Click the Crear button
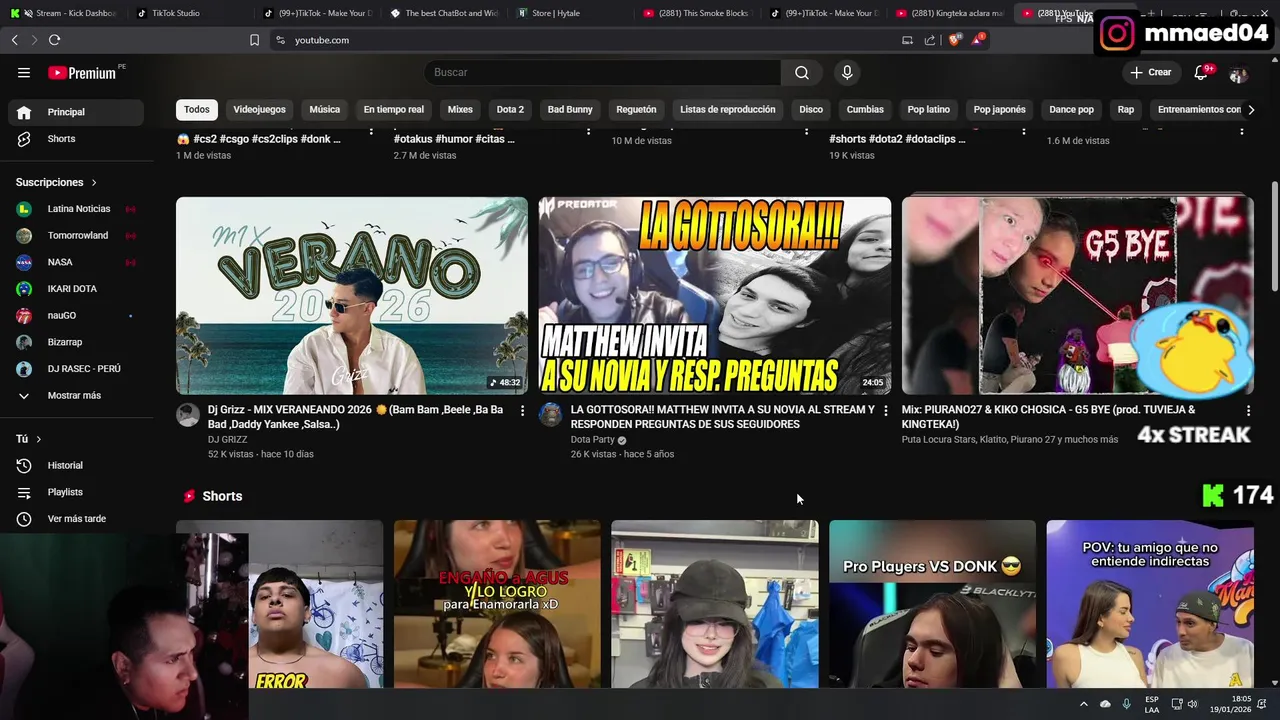 [1150, 72]
